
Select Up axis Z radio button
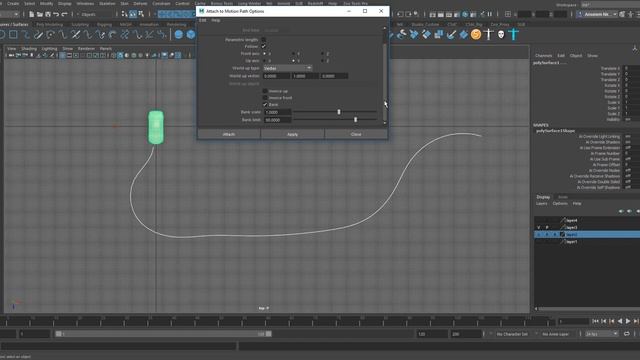[322, 60]
